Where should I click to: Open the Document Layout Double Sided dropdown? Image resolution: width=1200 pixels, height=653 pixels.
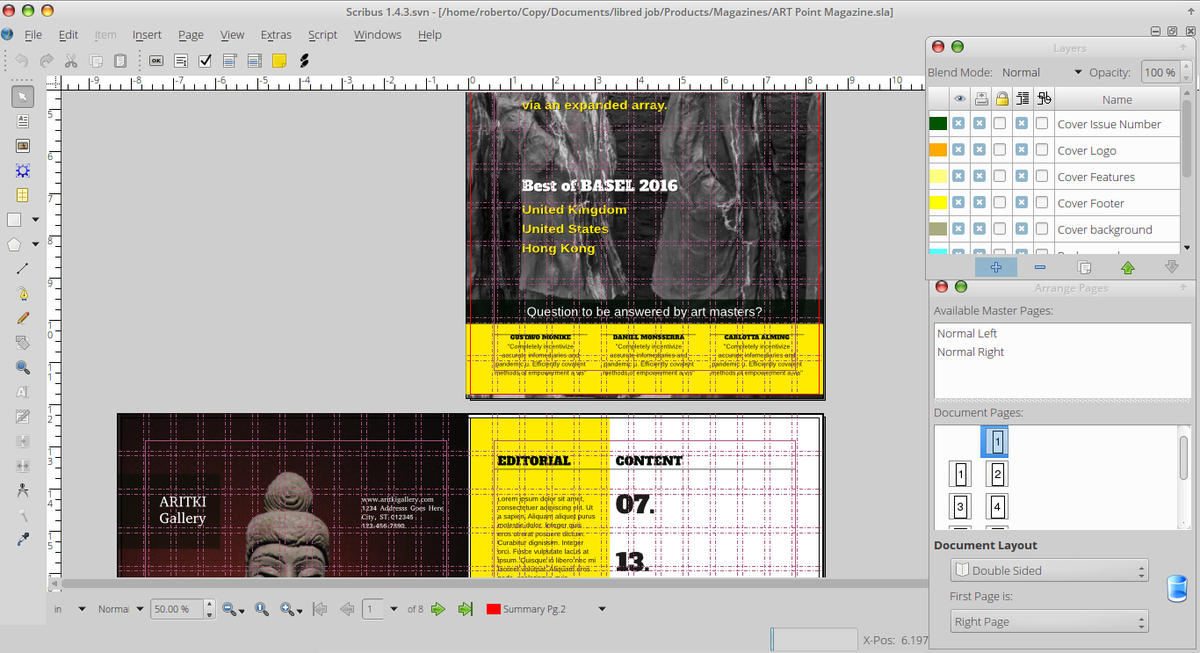(x=1049, y=571)
